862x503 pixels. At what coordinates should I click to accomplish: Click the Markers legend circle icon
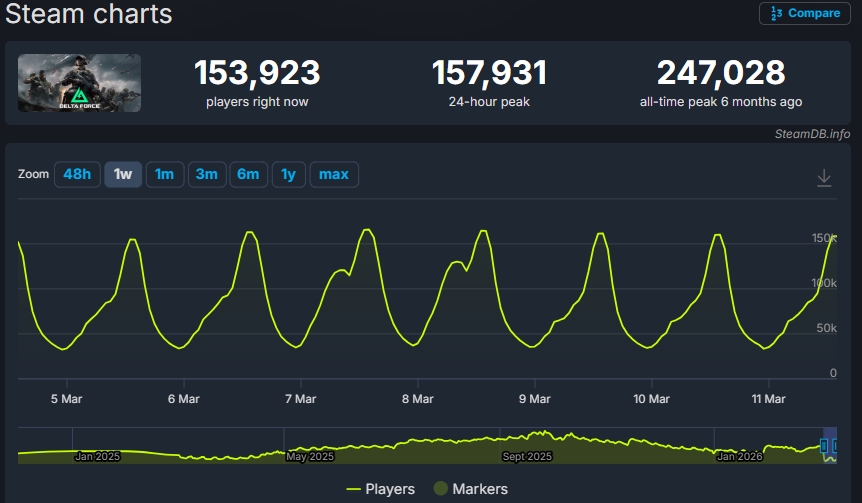[x=439, y=489]
